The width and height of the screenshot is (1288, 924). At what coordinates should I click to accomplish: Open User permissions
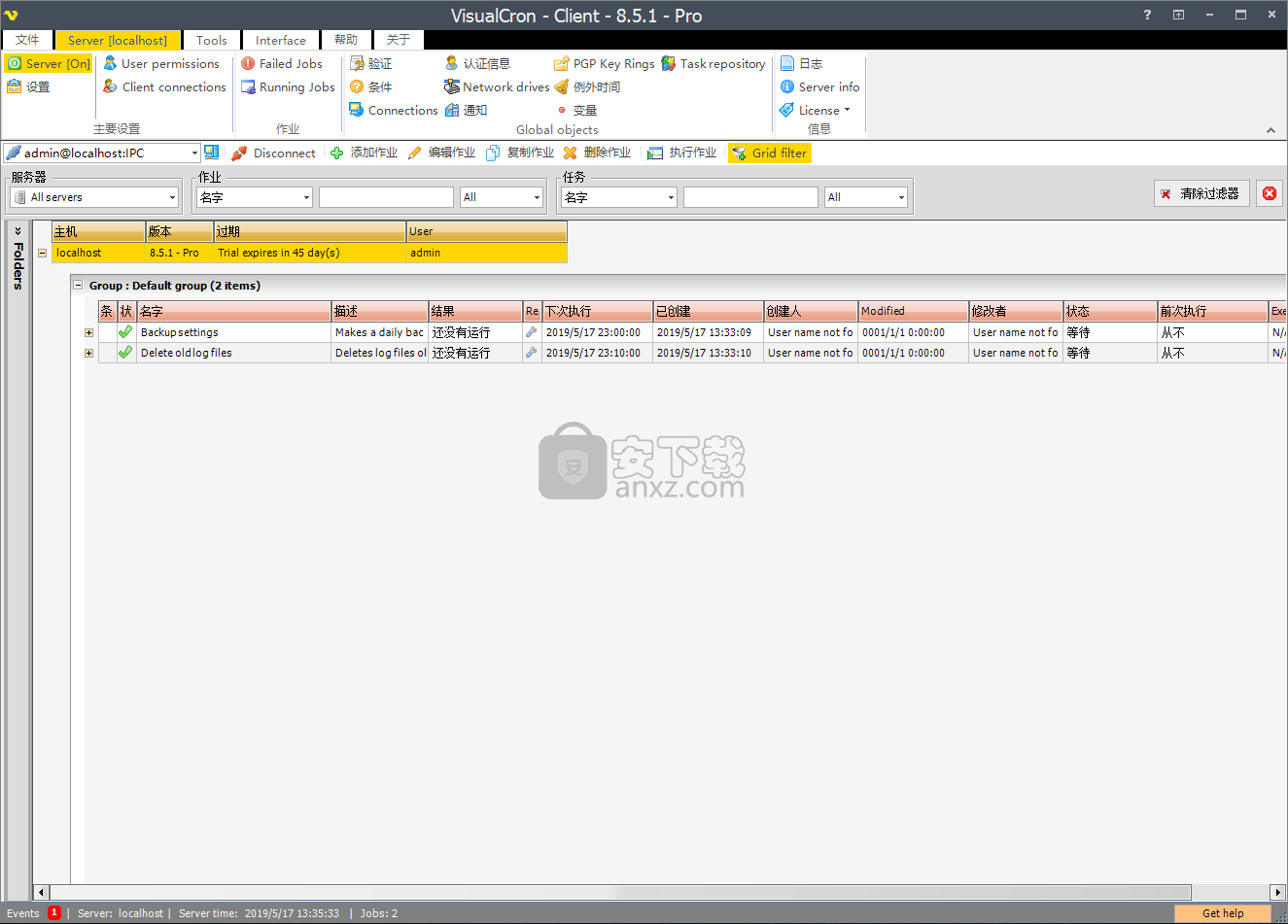tap(161, 63)
